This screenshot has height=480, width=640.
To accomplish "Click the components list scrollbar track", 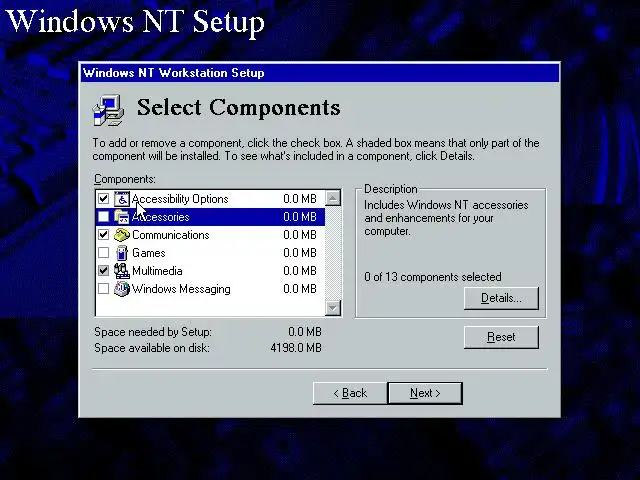I will [333, 253].
